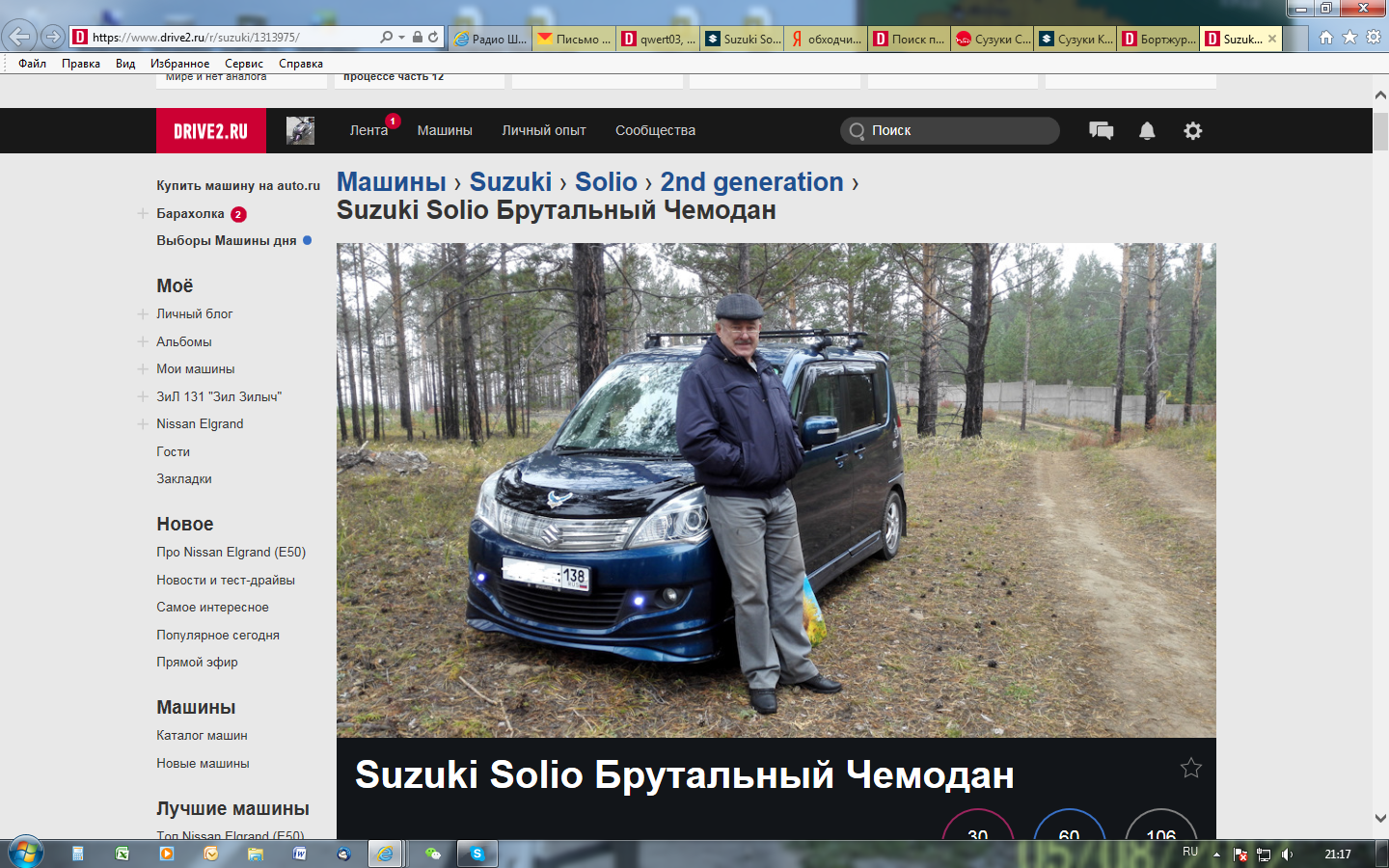The width and height of the screenshot is (1389, 868).
Task: Open the Файл menu
Action: click(32, 64)
